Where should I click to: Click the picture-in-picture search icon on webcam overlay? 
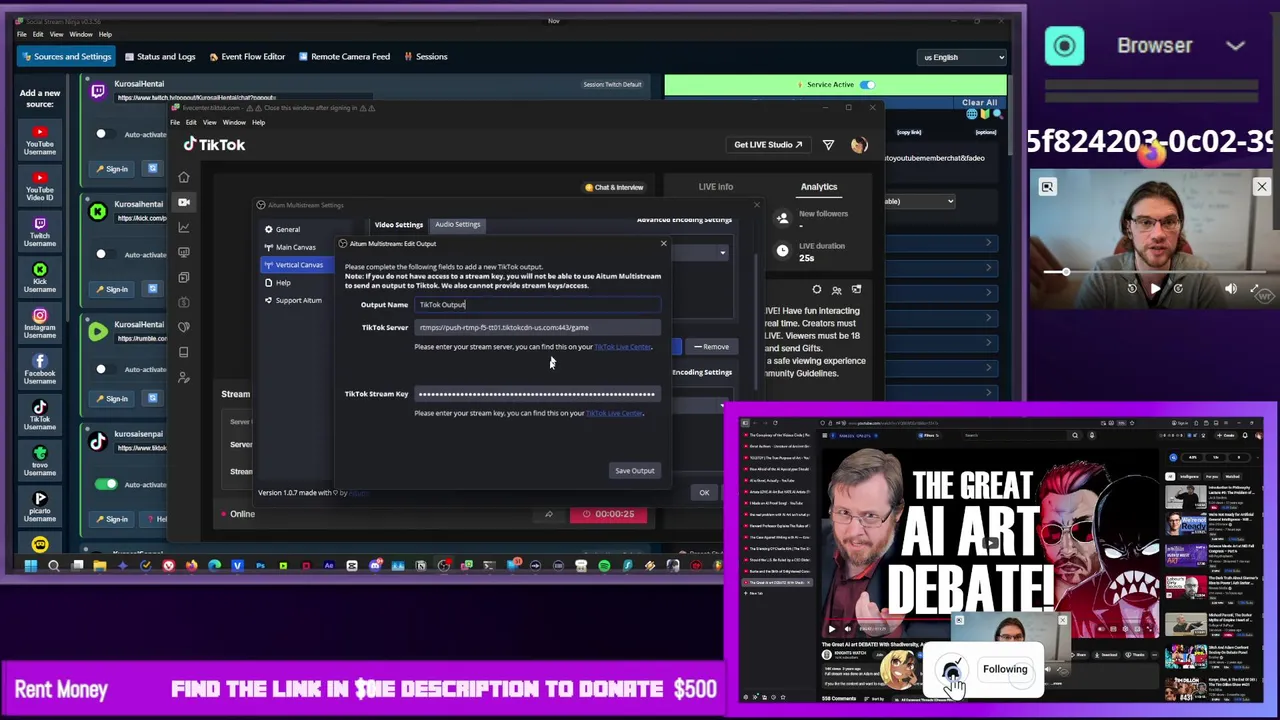1047,187
